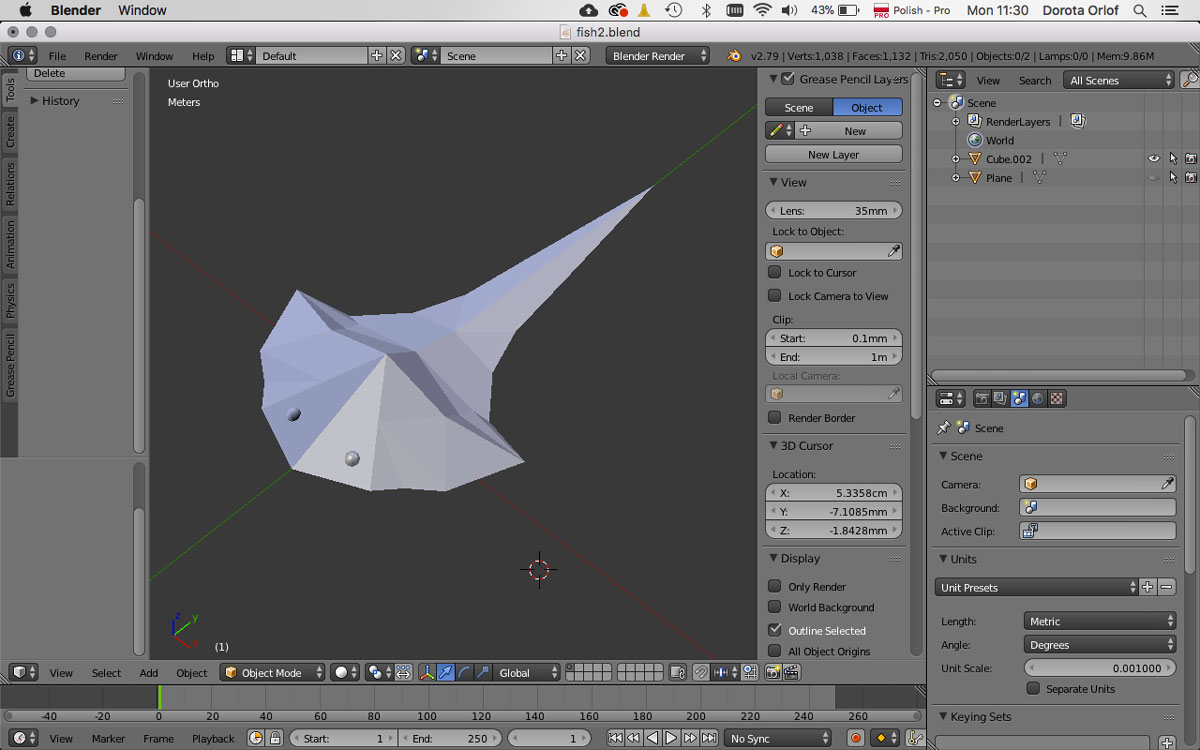
Task: Open Render properties with the camera icon
Action: [983, 398]
